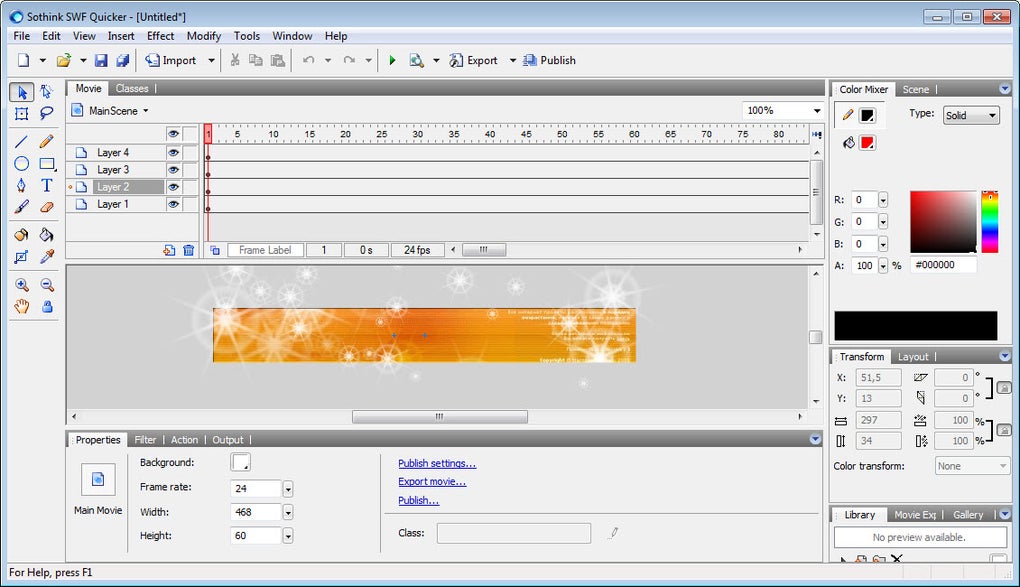Click the Zoom In magnifier tool
This screenshot has width=1020, height=587.
click(x=21, y=285)
